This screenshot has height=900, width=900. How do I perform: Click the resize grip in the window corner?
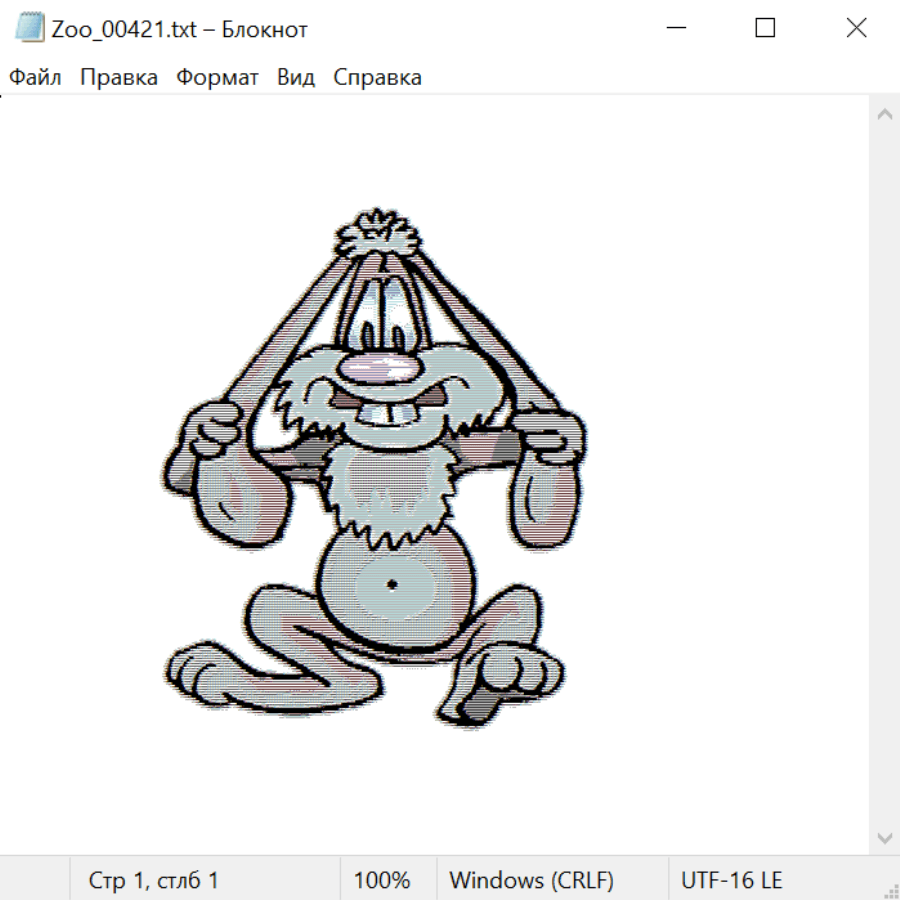point(891,891)
